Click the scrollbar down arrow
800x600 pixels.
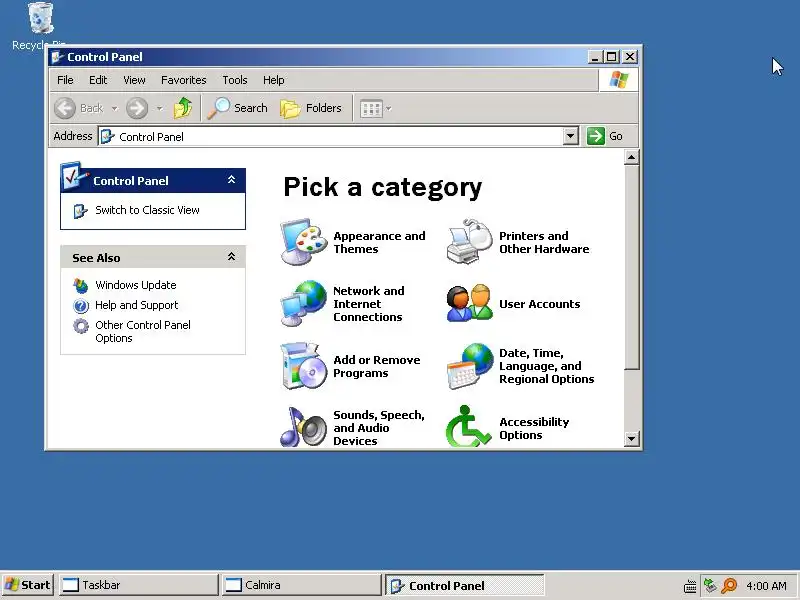tap(631, 439)
